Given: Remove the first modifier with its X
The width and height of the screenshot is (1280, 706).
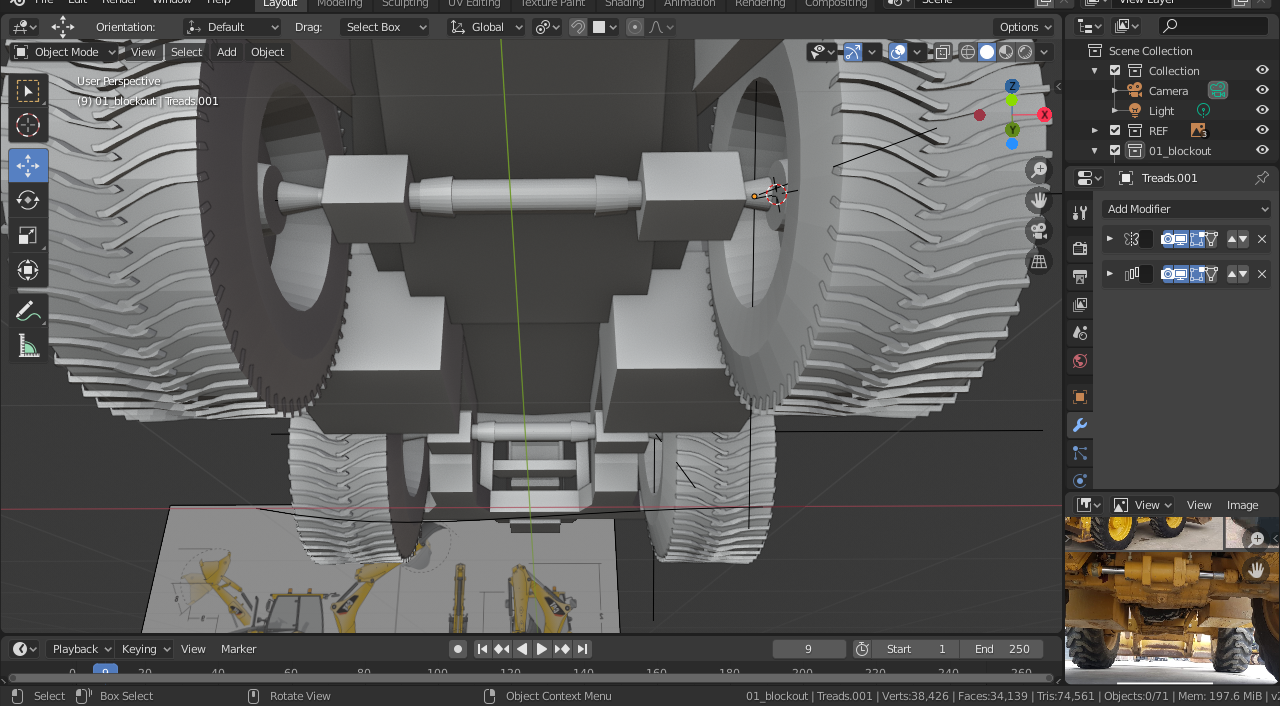Looking at the screenshot, I should click(1262, 239).
